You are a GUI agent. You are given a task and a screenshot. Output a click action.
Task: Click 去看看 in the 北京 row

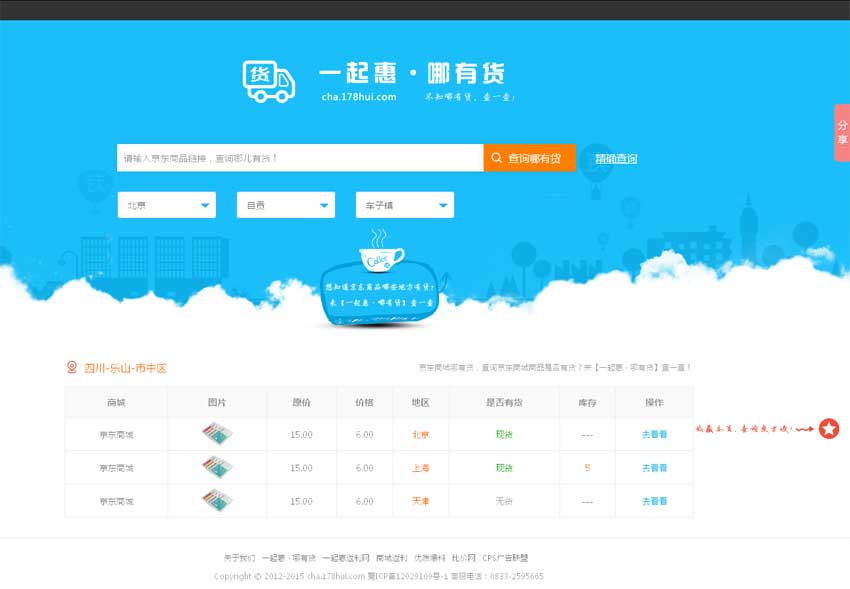tap(654, 435)
